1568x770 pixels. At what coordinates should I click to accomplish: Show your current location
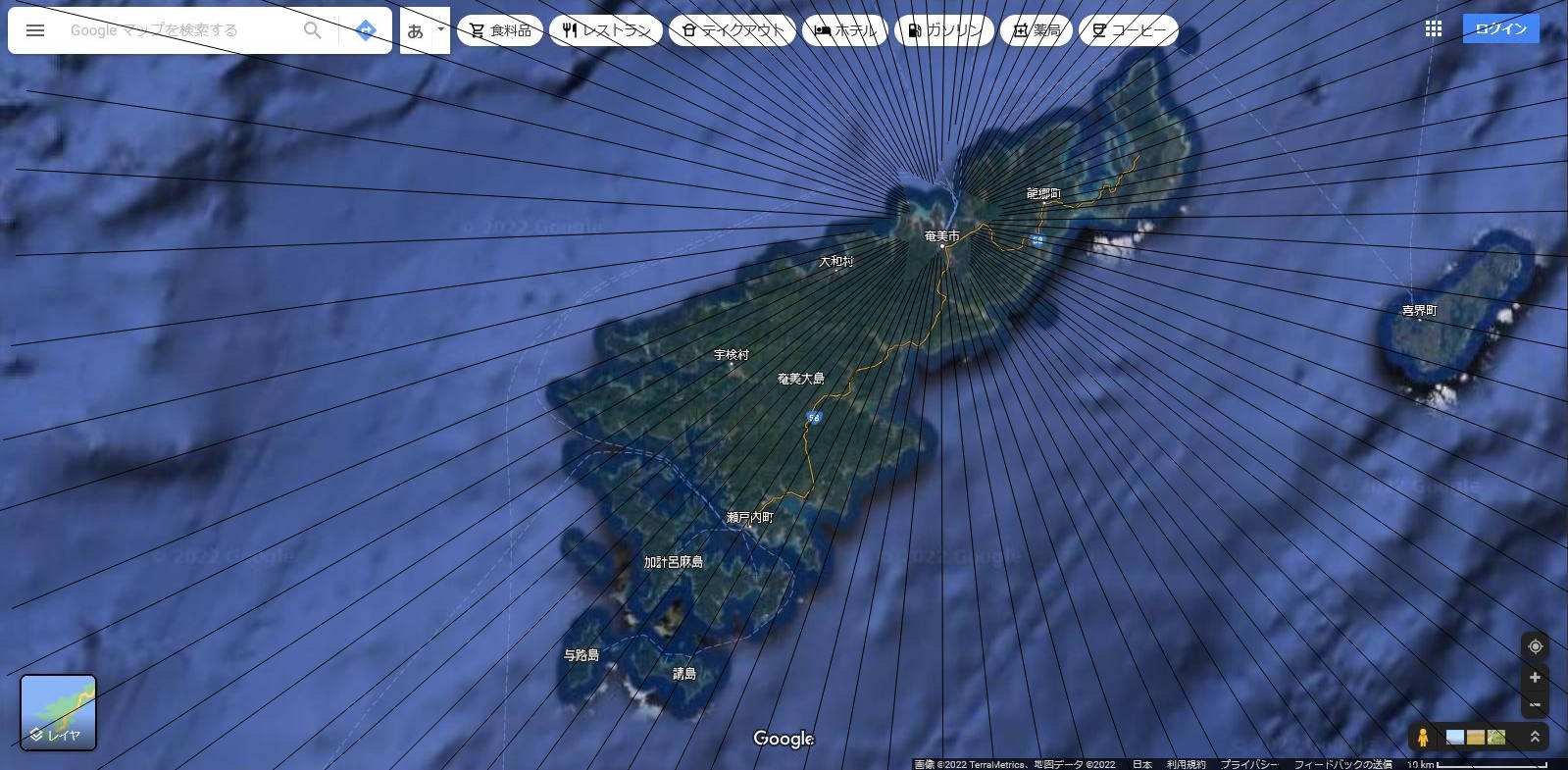tap(1536, 646)
